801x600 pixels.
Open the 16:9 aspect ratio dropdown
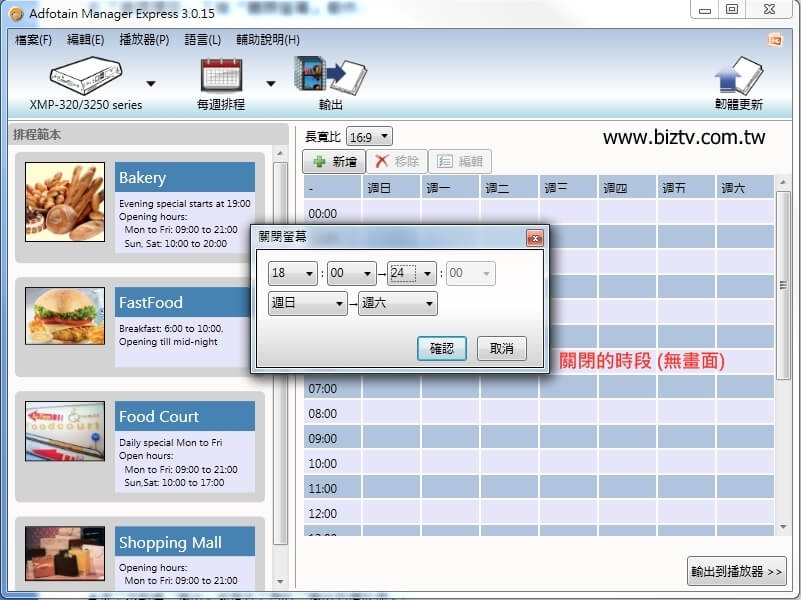[369, 136]
